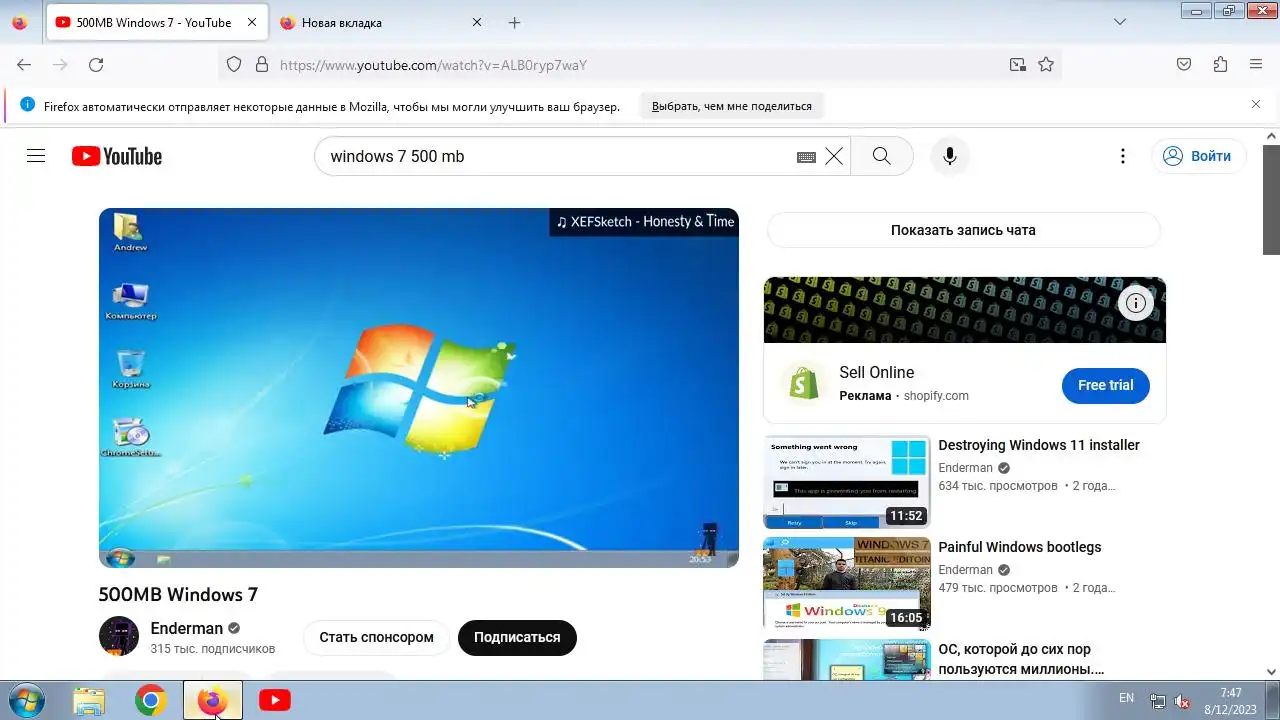Open YouTube app from the taskbar

pos(275,700)
